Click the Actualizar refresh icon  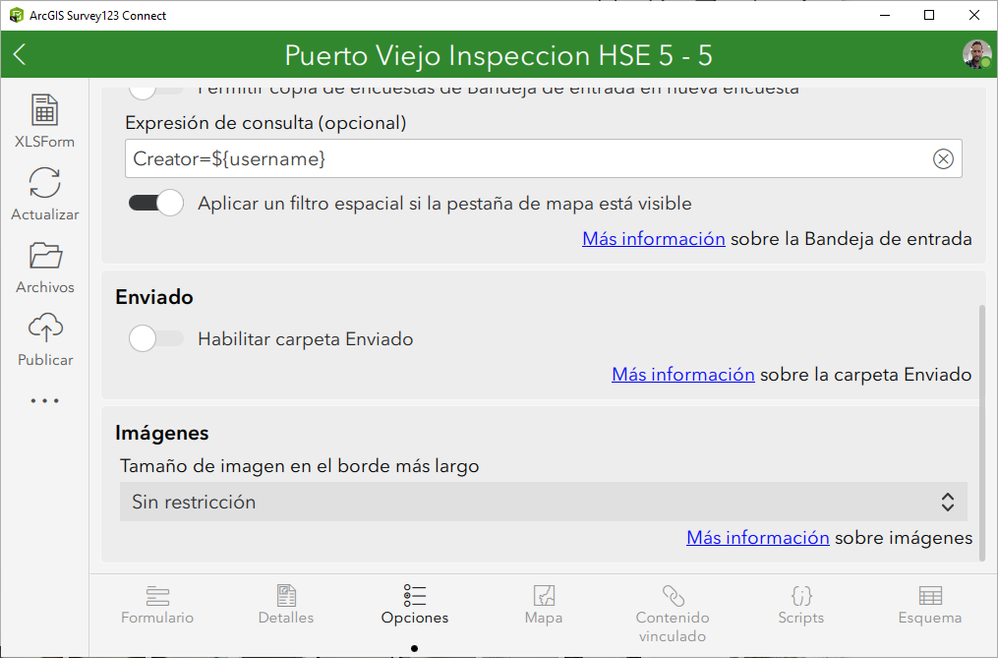click(45, 183)
